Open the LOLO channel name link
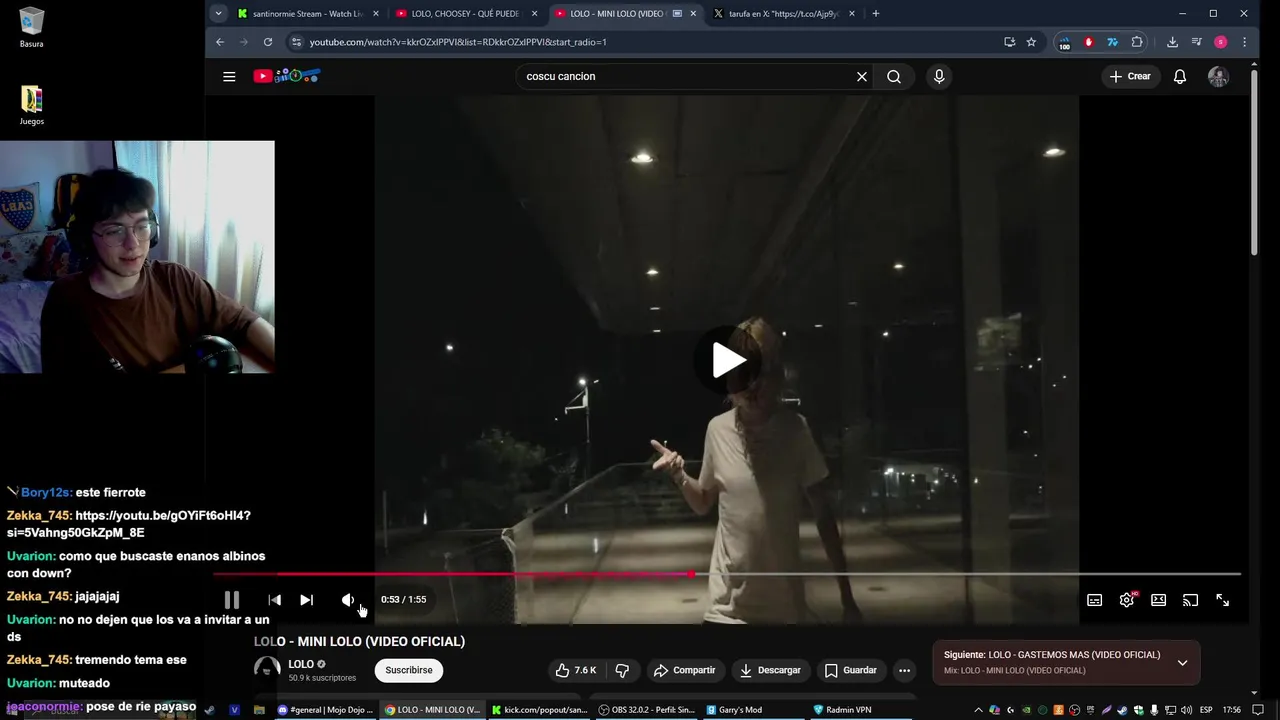This screenshot has width=1280, height=720. coord(301,664)
